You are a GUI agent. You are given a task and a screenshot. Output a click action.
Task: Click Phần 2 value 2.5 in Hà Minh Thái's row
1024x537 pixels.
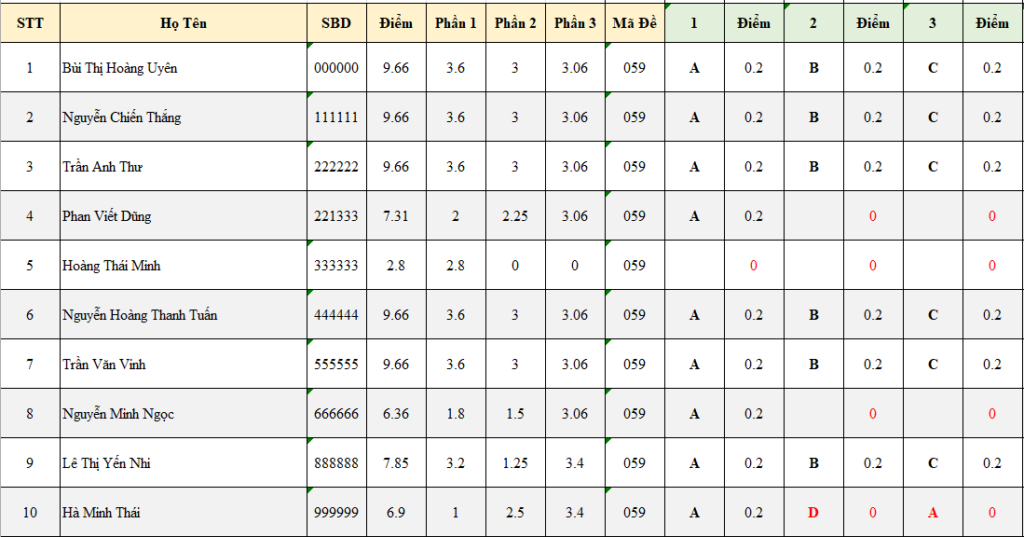515,513
